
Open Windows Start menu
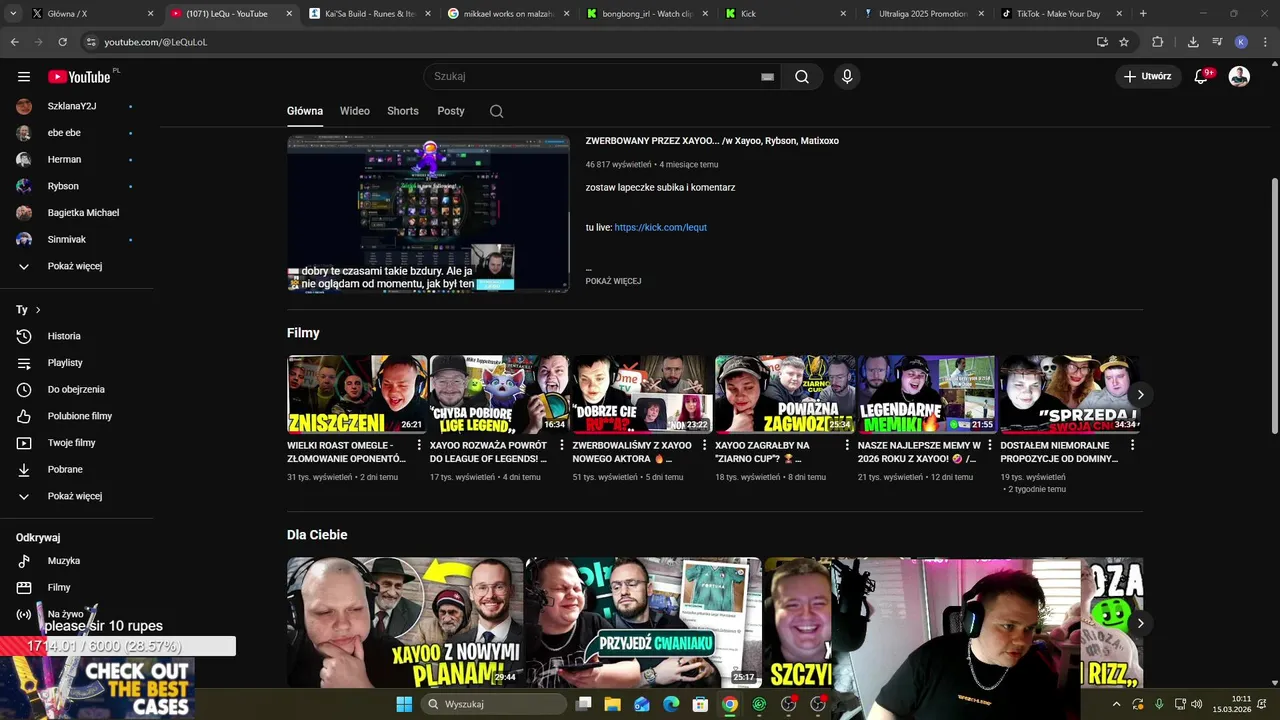(404, 704)
